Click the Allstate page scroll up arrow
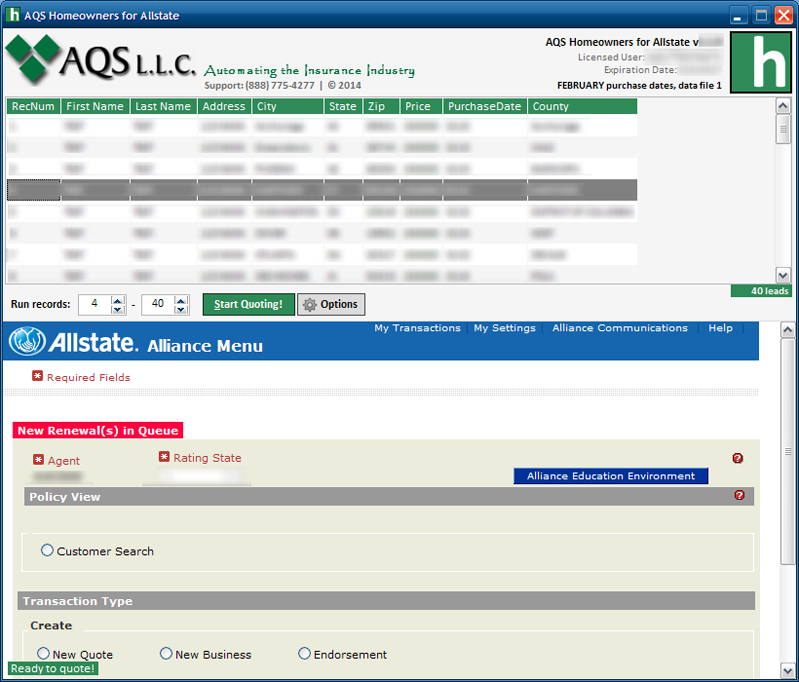 (x=787, y=330)
